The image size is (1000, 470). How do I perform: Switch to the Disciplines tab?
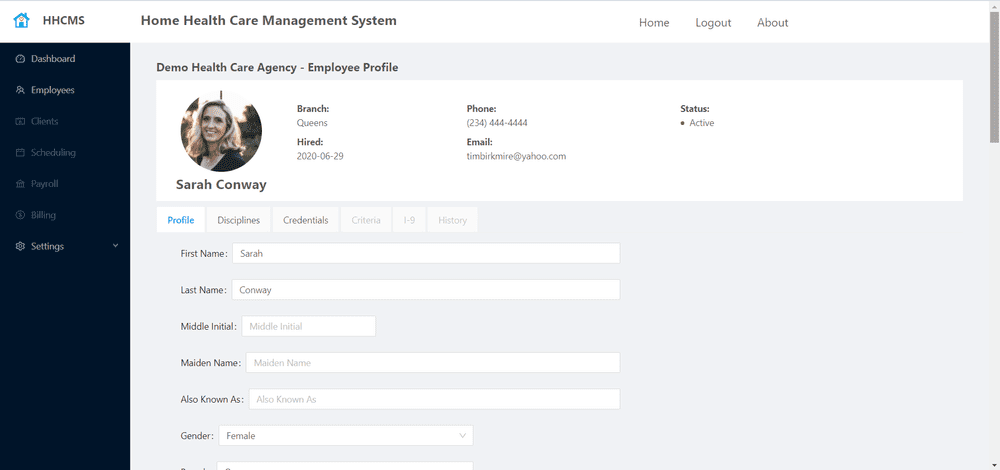[239, 220]
